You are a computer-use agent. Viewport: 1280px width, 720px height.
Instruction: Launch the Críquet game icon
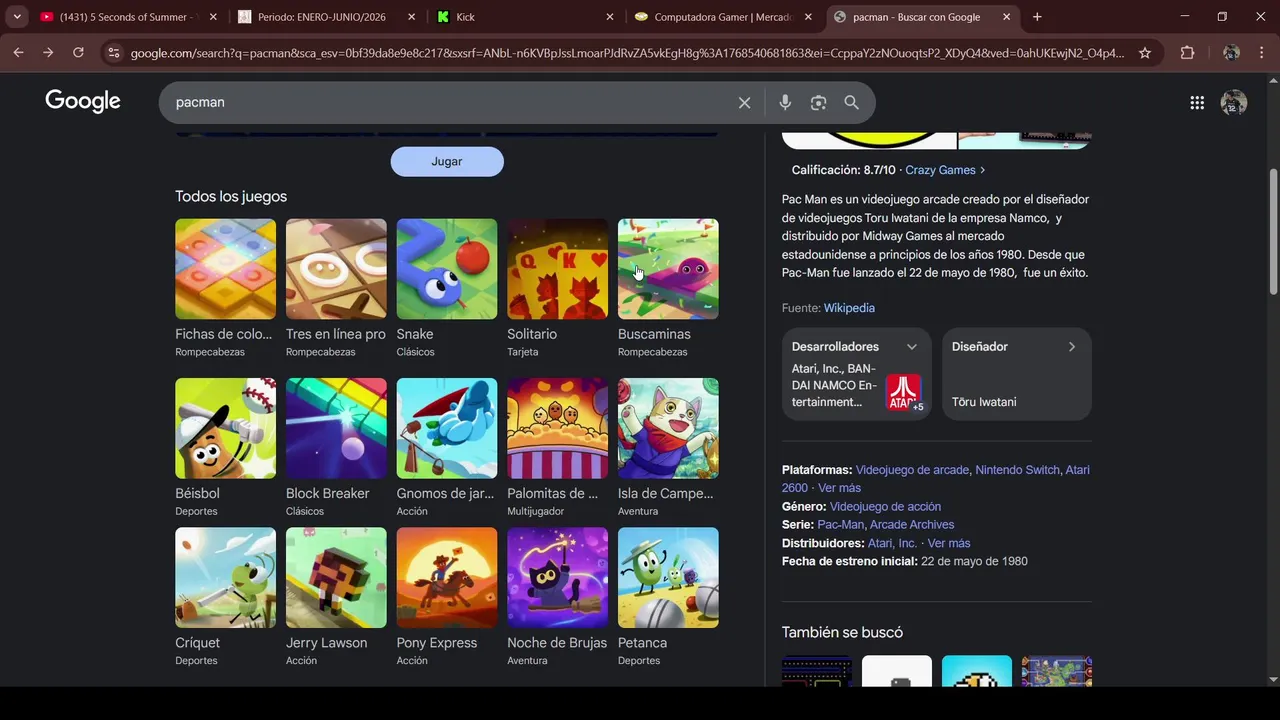pyautogui.click(x=225, y=578)
